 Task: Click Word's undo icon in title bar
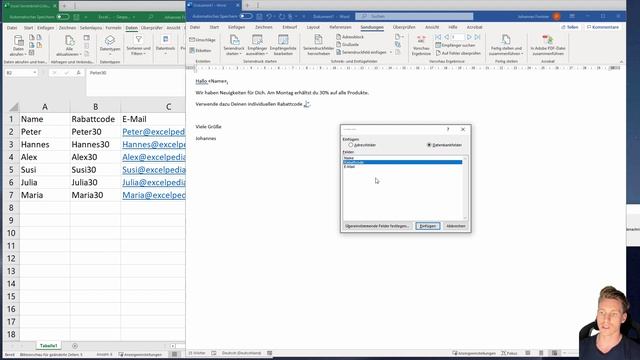click(269, 16)
